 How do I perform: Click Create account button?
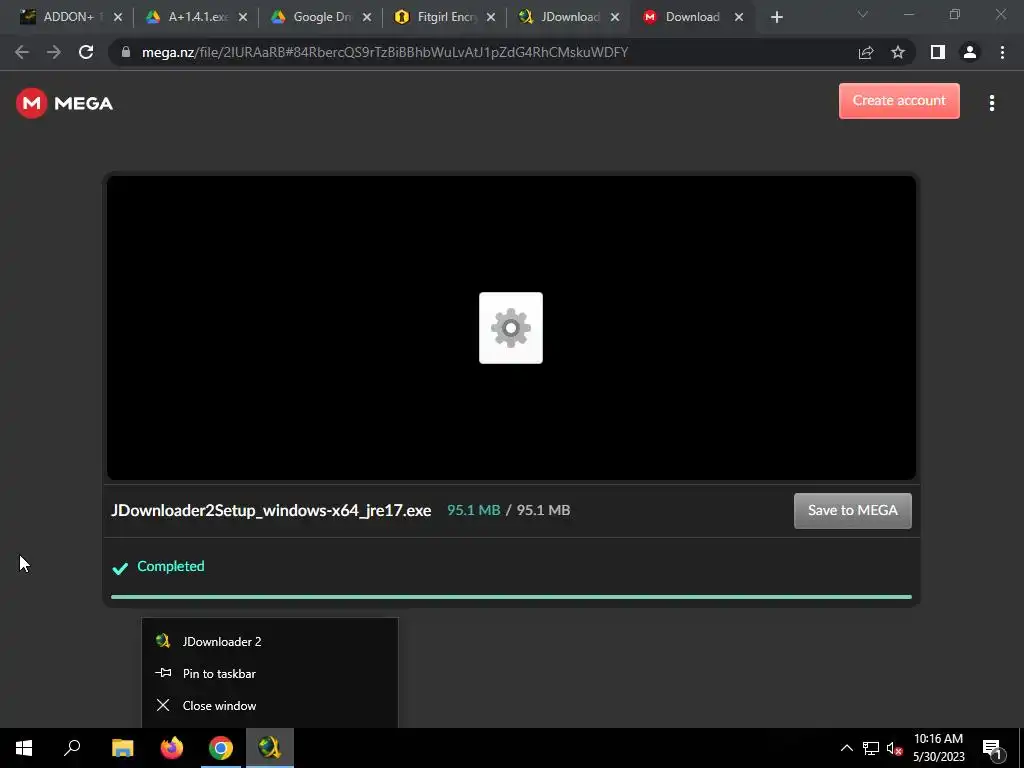899,101
